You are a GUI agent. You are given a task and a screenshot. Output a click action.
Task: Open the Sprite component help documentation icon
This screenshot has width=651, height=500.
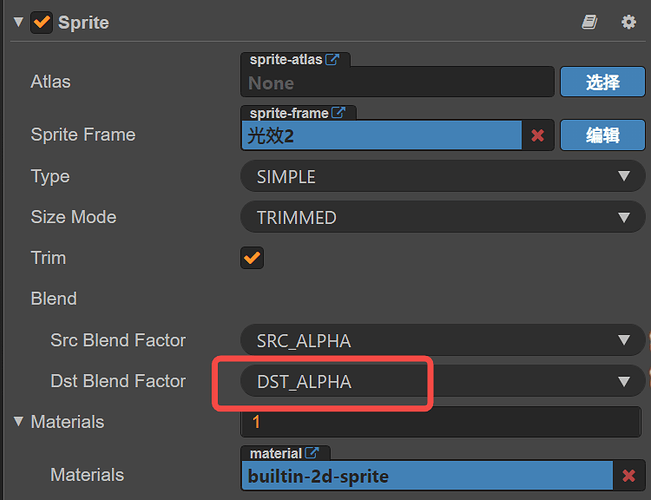coord(591,22)
